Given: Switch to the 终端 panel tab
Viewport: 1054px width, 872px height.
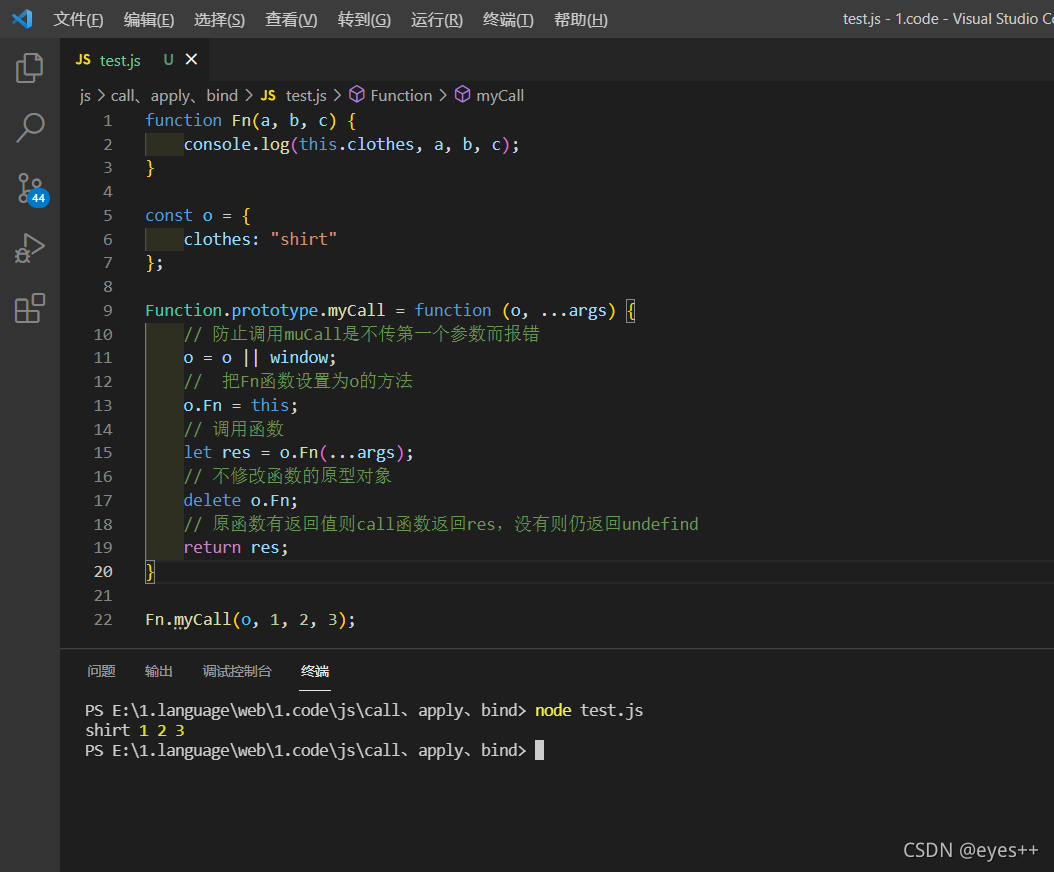Looking at the screenshot, I should pyautogui.click(x=315, y=671).
